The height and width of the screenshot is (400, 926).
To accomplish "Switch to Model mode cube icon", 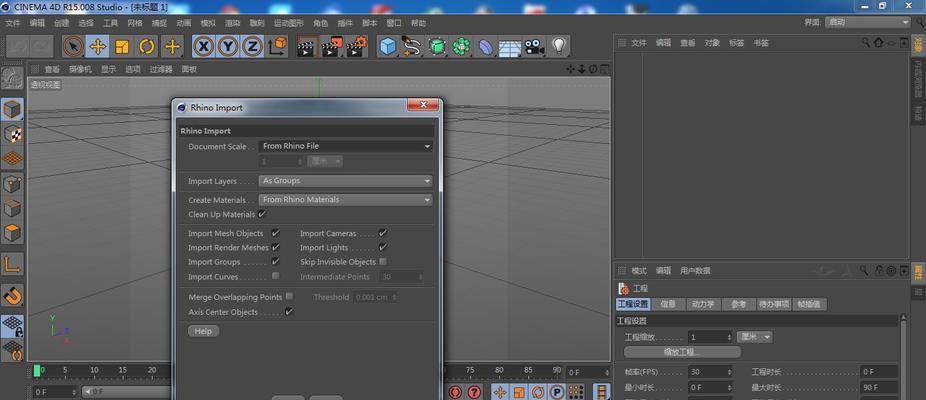I will click(x=12, y=109).
